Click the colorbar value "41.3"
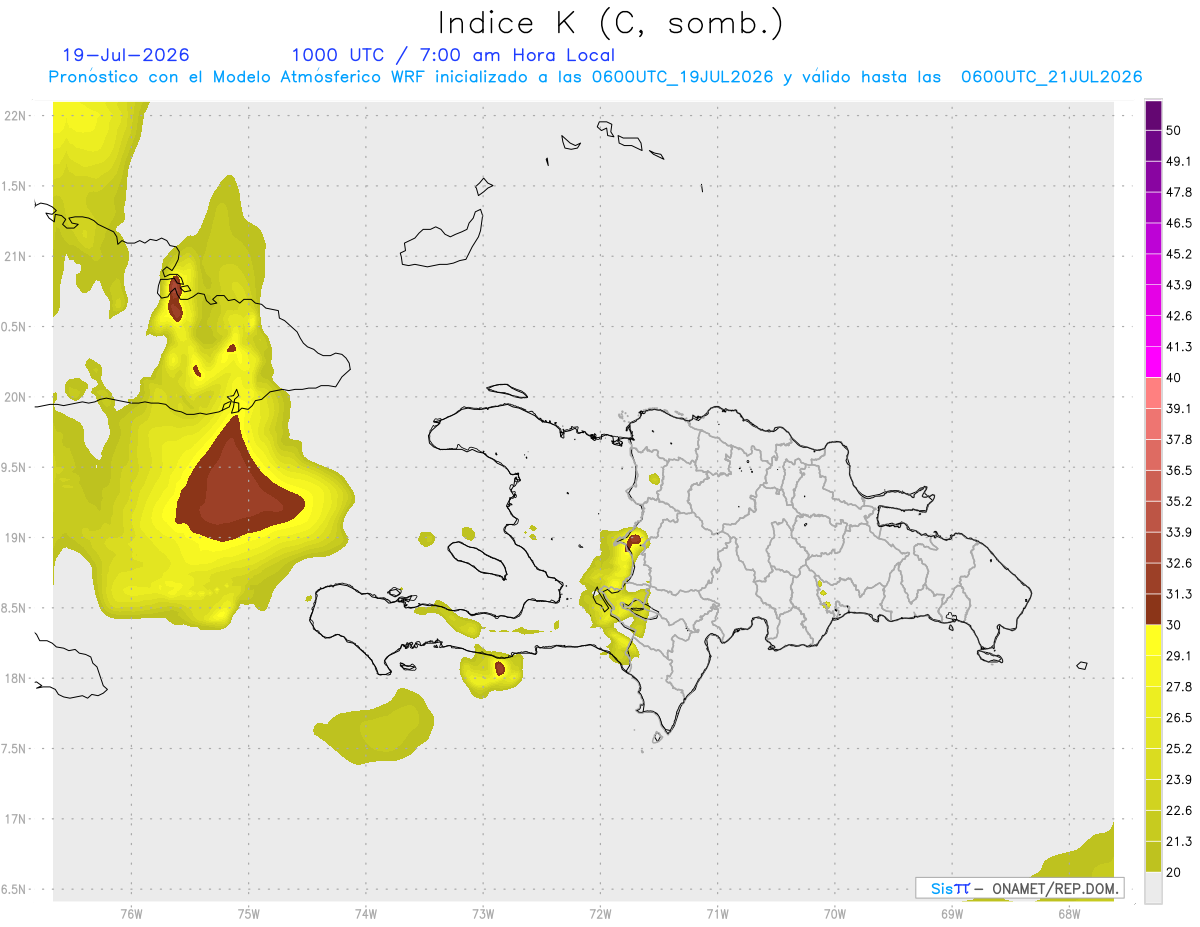This screenshot has height=927, width=1200. point(1179,347)
